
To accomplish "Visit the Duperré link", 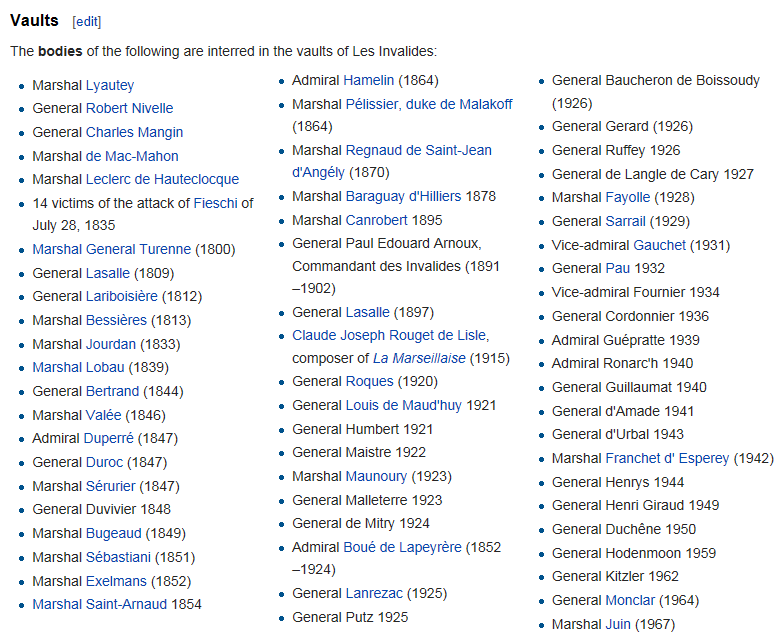I will tap(108, 438).
